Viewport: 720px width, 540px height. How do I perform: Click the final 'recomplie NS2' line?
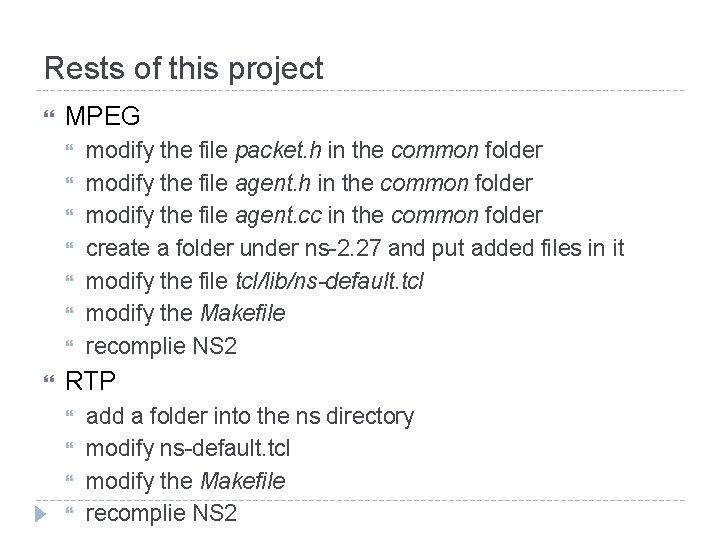coord(161,514)
